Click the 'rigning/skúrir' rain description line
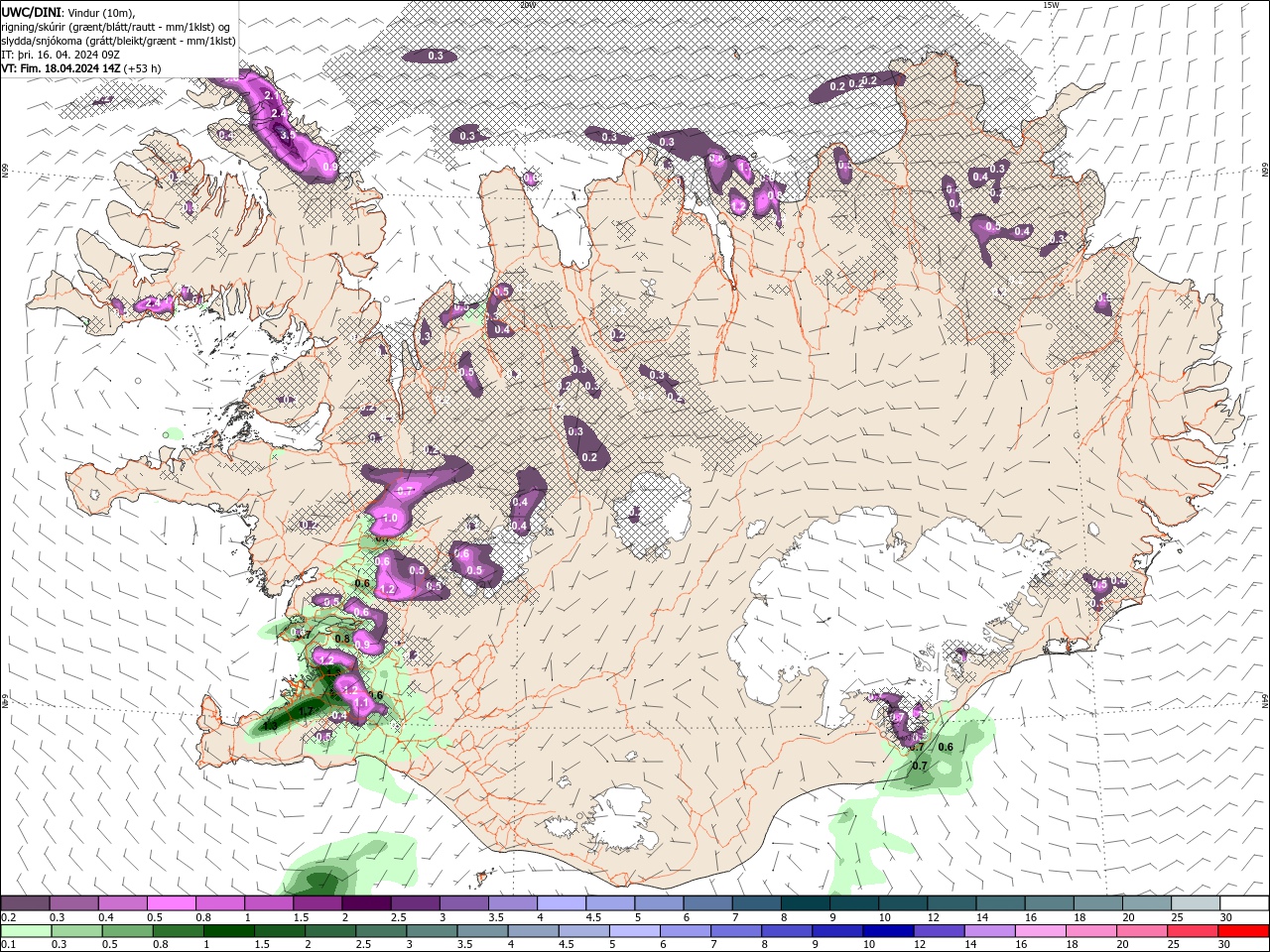The image size is (1270, 952). tap(116, 27)
